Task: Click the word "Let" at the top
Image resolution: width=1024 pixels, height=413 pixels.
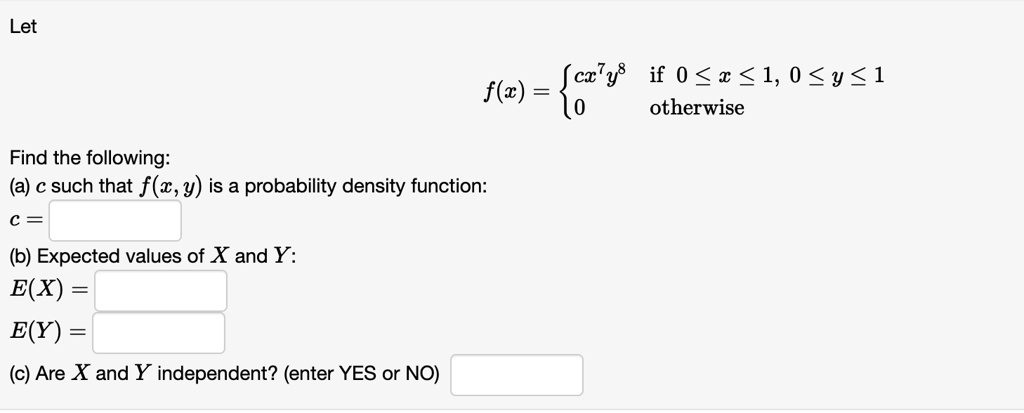Action: point(23,28)
